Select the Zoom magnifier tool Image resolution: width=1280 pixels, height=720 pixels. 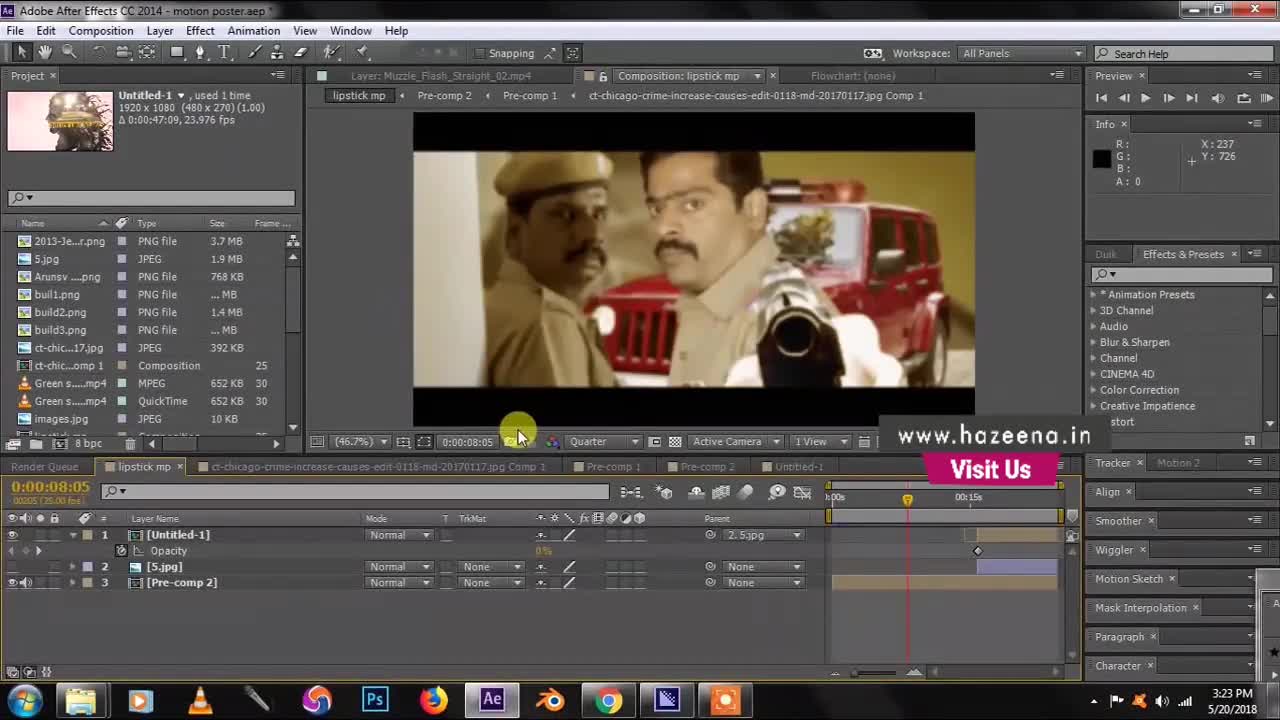tap(69, 52)
